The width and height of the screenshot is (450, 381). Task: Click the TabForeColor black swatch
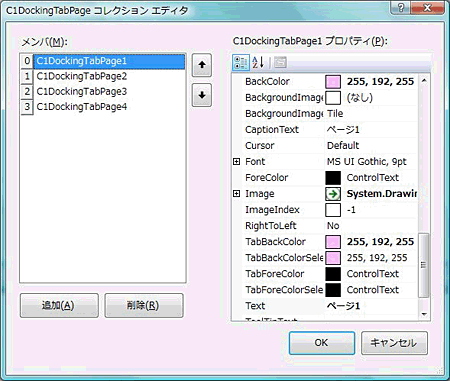(333, 274)
